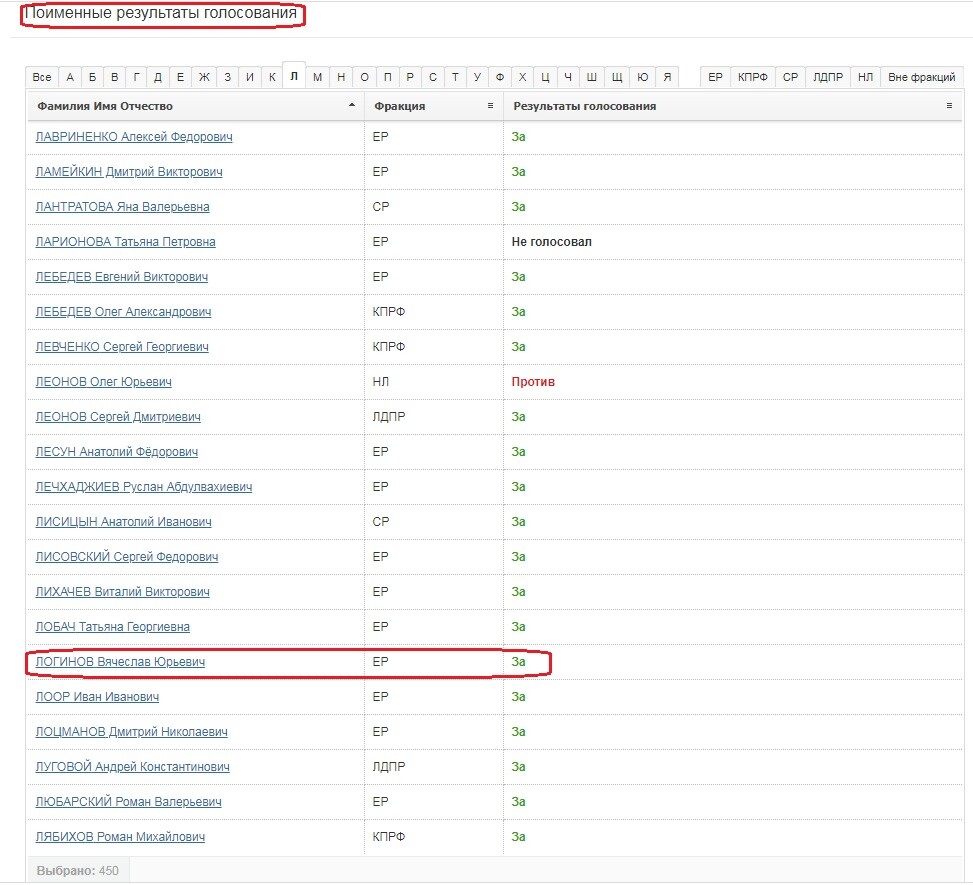Switch to letter З tab
Viewport: 973px width, 885px height.
point(228,77)
